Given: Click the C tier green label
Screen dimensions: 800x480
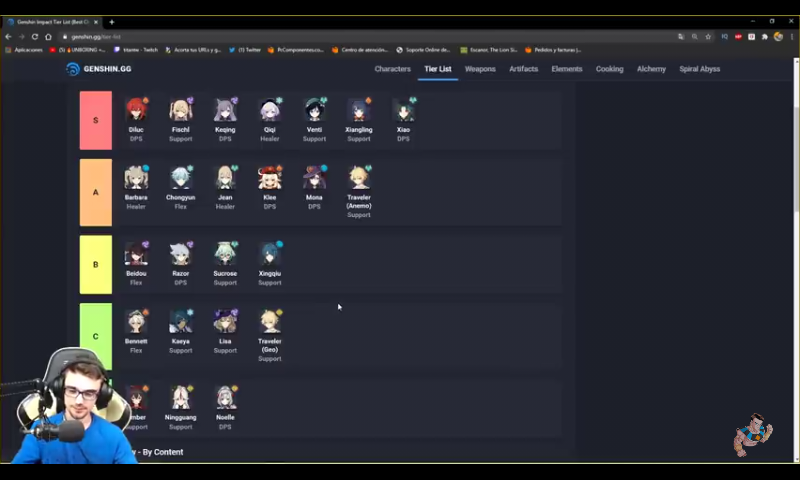Looking at the screenshot, I should (x=96, y=336).
